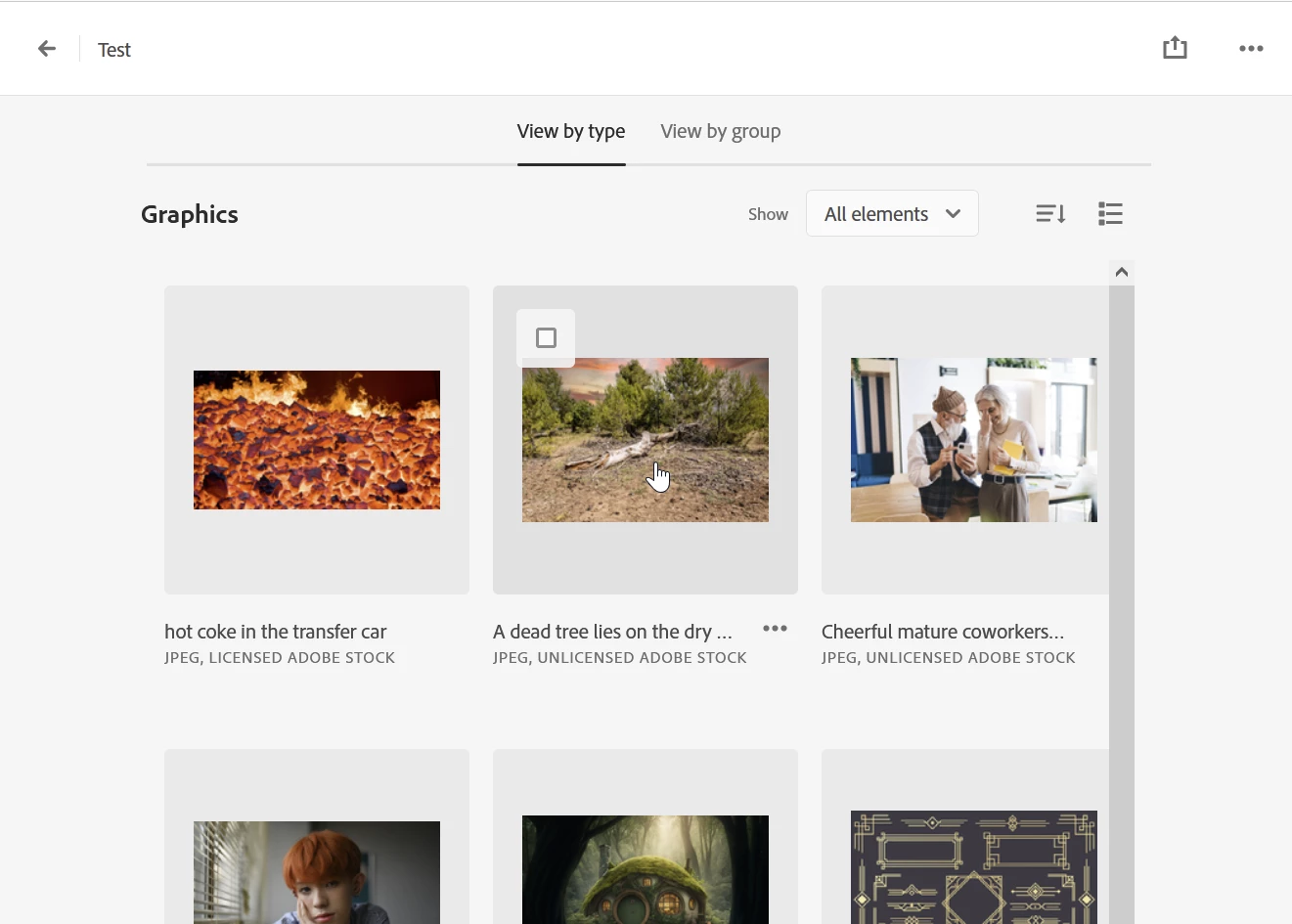Screen dimensions: 1292x924
Task: Switch to list view icon
Action: click(x=1110, y=213)
